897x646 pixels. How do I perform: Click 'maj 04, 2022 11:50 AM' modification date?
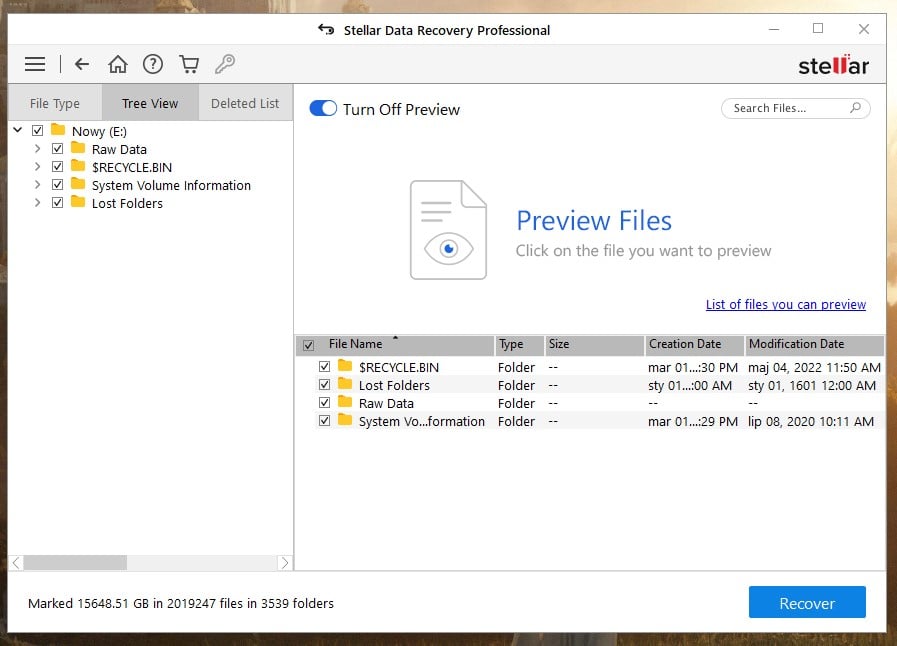[814, 367]
